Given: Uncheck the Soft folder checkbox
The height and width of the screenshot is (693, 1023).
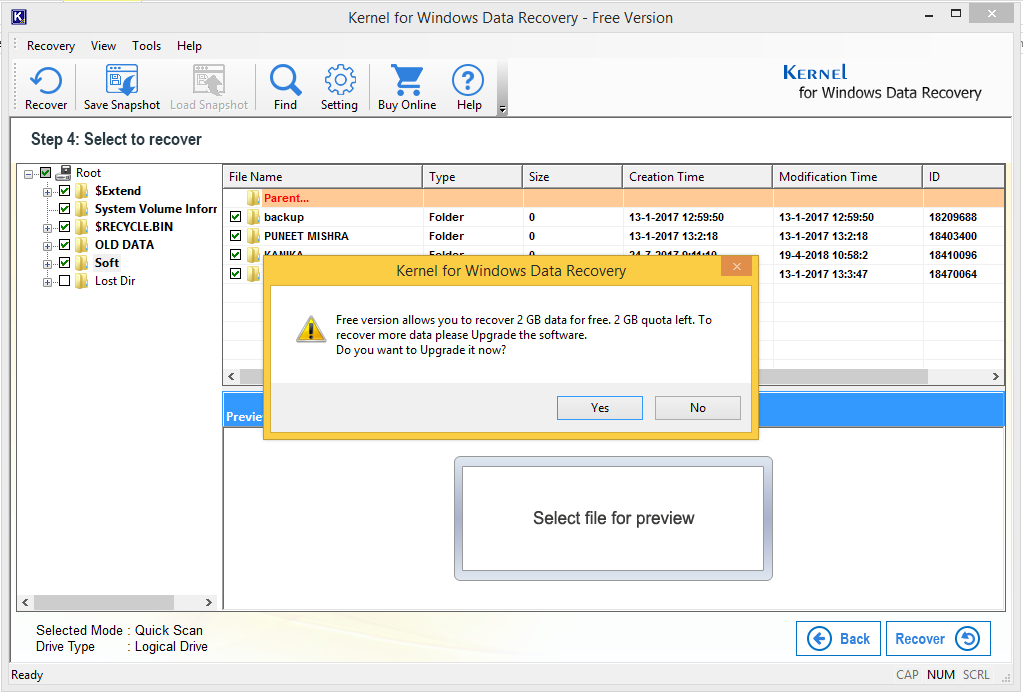Looking at the screenshot, I should tap(65, 263).
